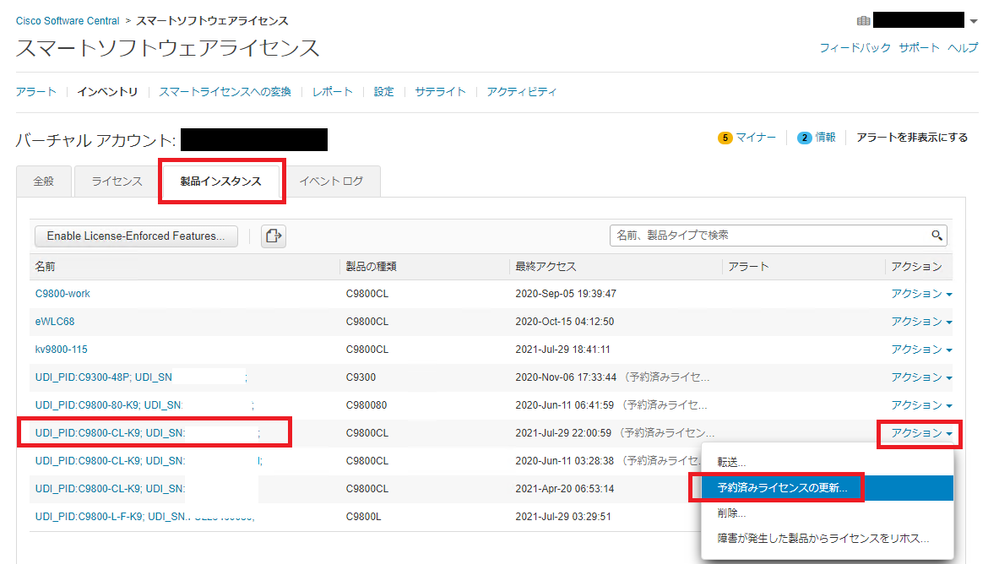Open the ヘルプ link
Image resolution: width=999 pixels, height=564 pixels.
point(962,48)
